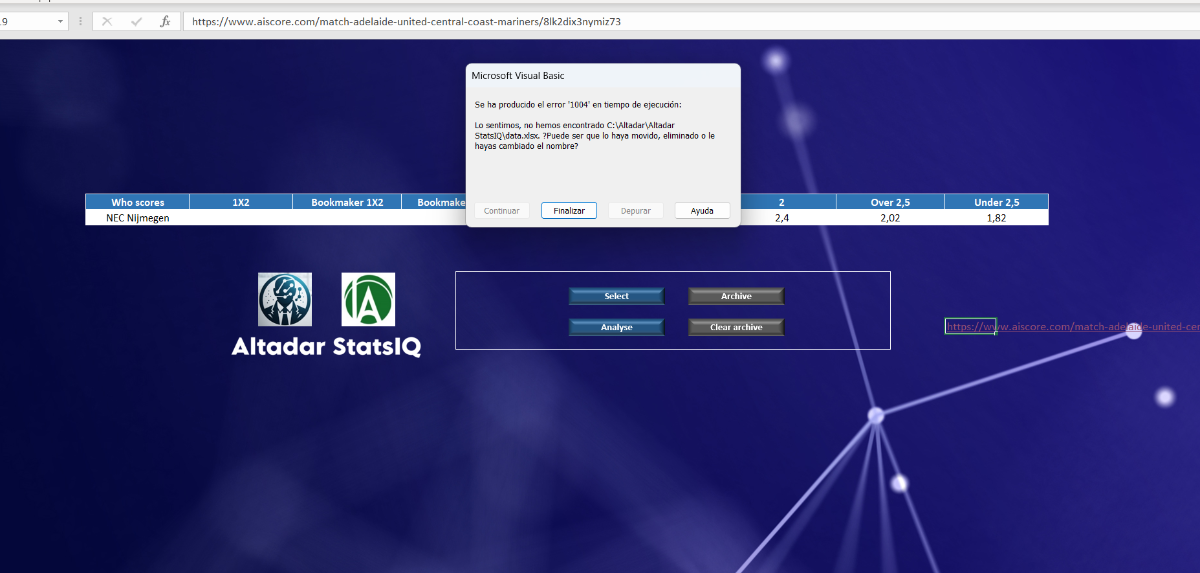This screenshot has width=1200, height=573.
Task: Click the Finalizar button in the error dialog
Action: [569, 211]
